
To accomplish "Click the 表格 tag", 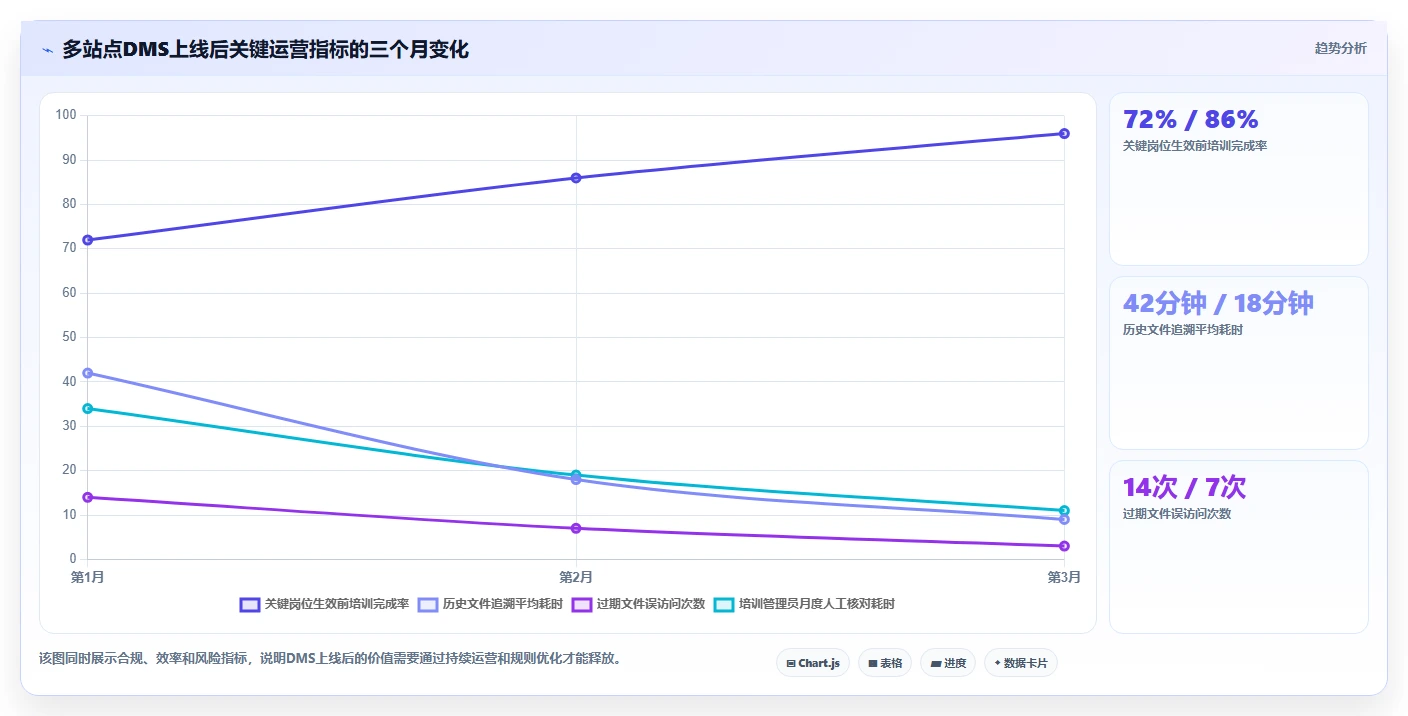I will (885, 663).
